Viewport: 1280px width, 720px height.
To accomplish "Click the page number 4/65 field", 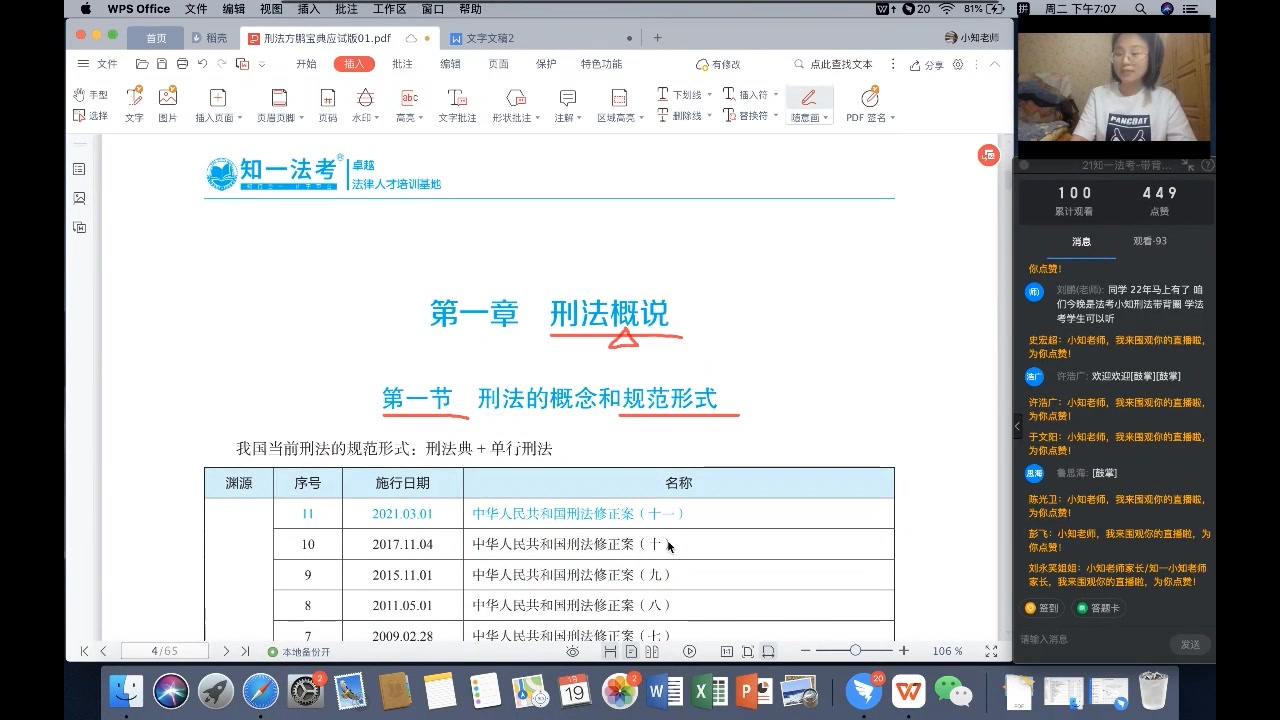I will tap(165, 651).
